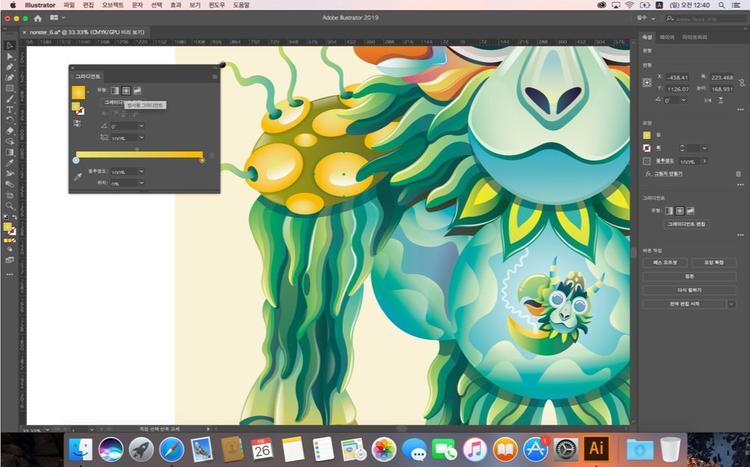Click Flip Vertical icon in Properties panel

(x=720, y=100)
